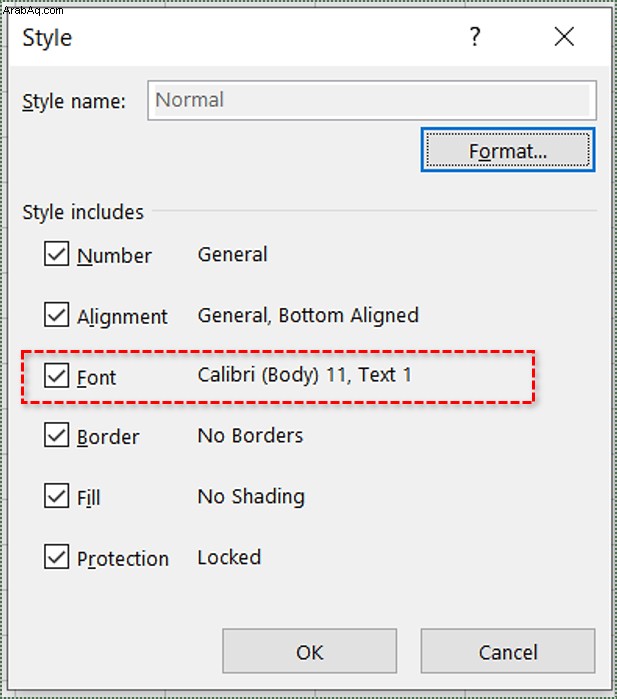
Task: Click the 'Style name:' label
Action: pos(74,101)
